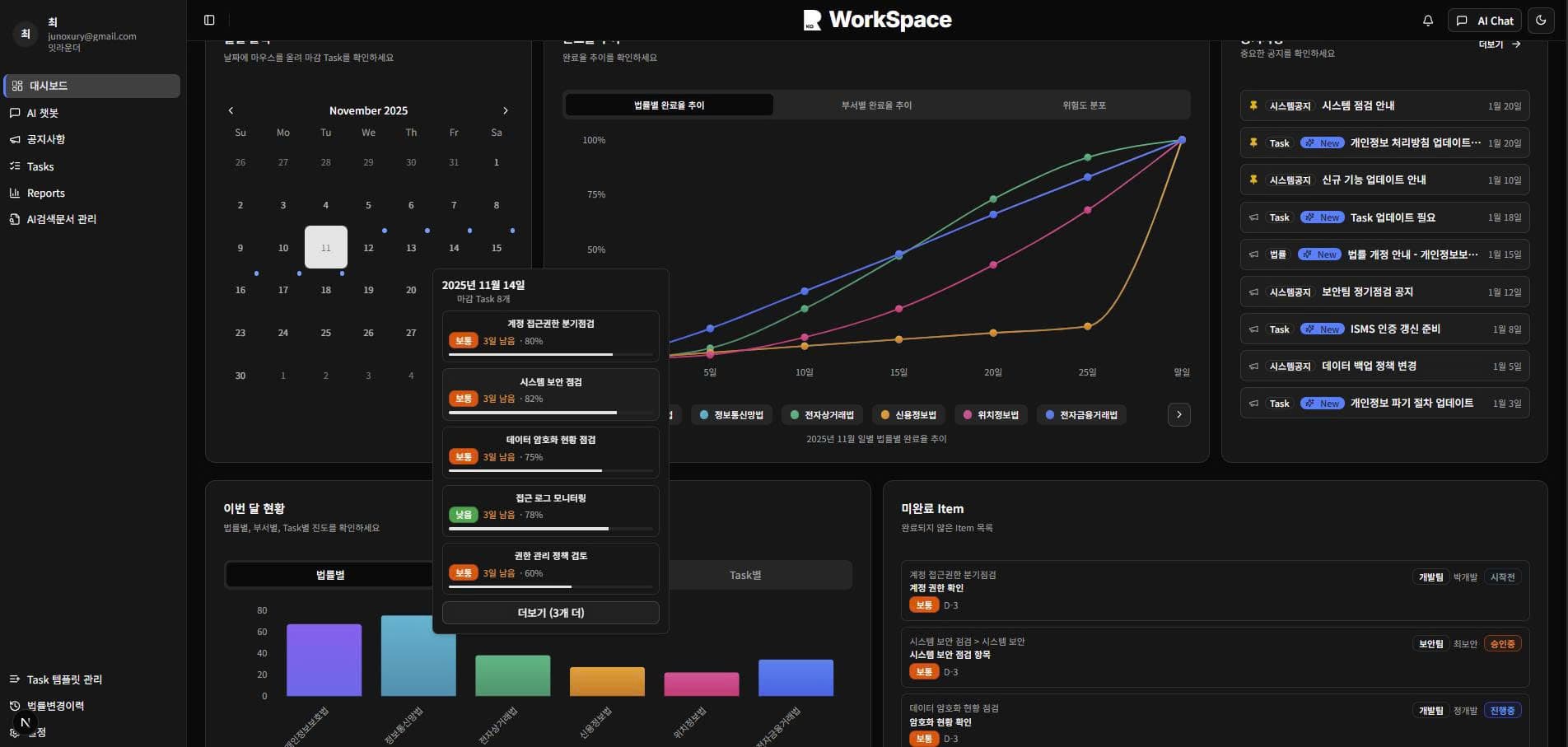The image size is (1568, 747).
Task: Toggle the sidebar collapse icon
Action: [x=209, y=21]
